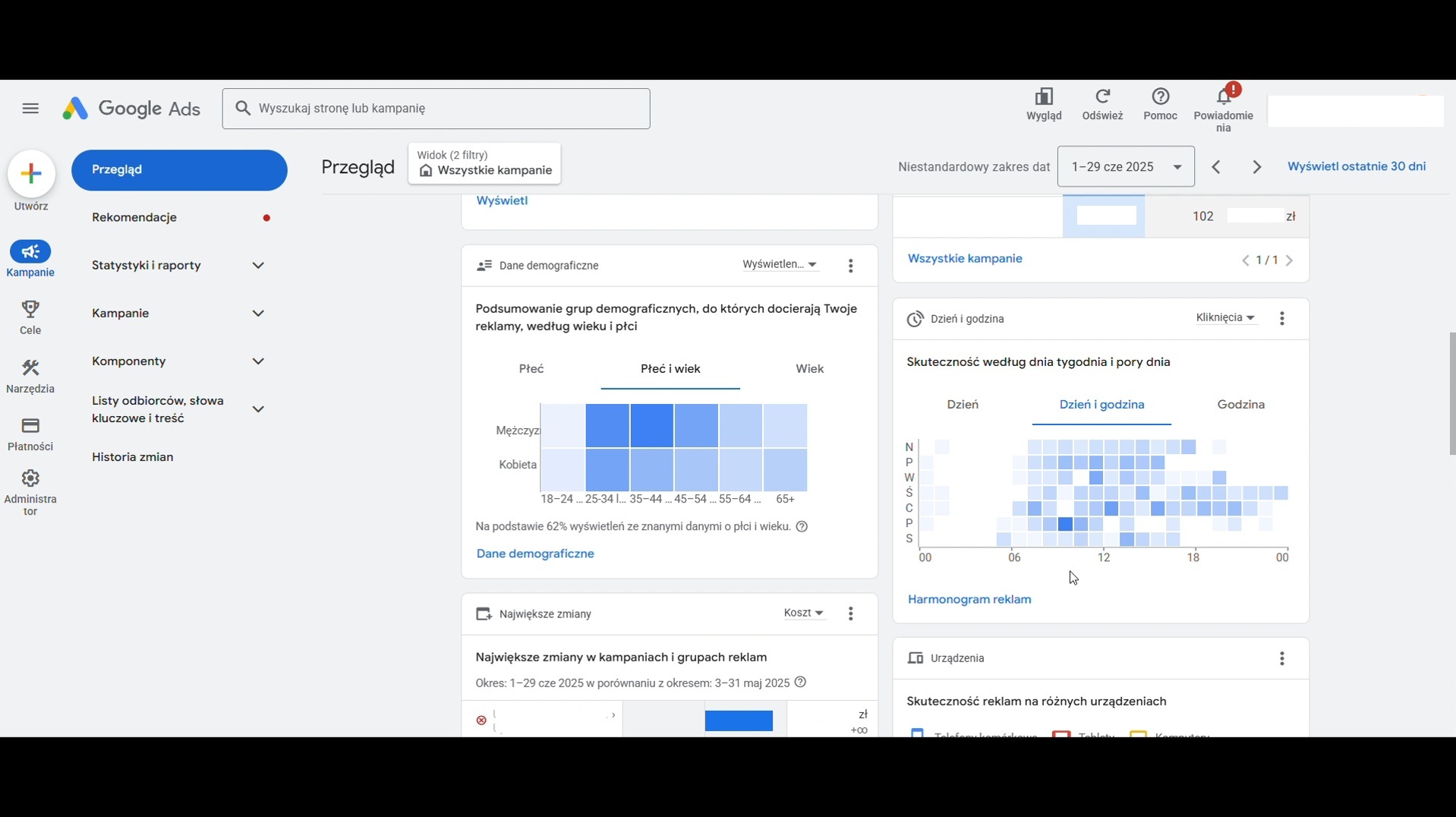Open the Kliknięcia metric dropdown
Viewport: 1456px width, 817px height.
click(1224, 318)
